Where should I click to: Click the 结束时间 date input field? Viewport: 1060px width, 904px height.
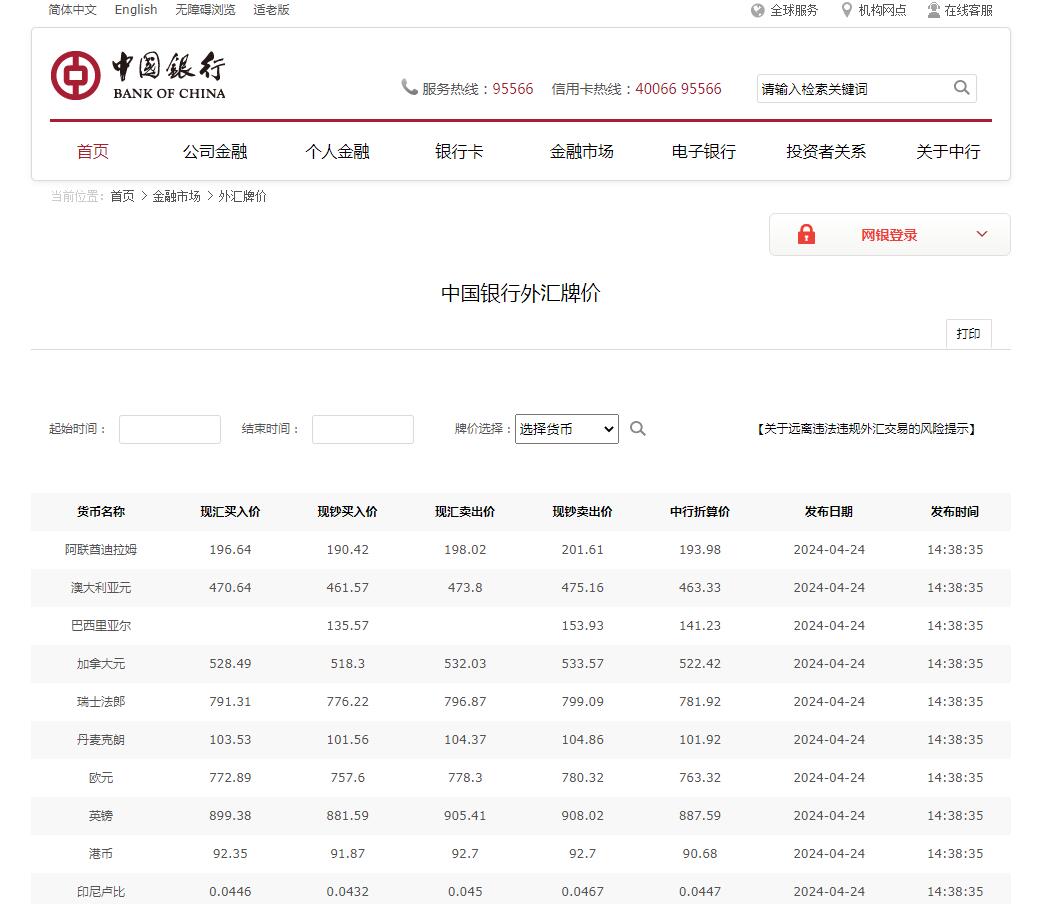tap(362, 429)
